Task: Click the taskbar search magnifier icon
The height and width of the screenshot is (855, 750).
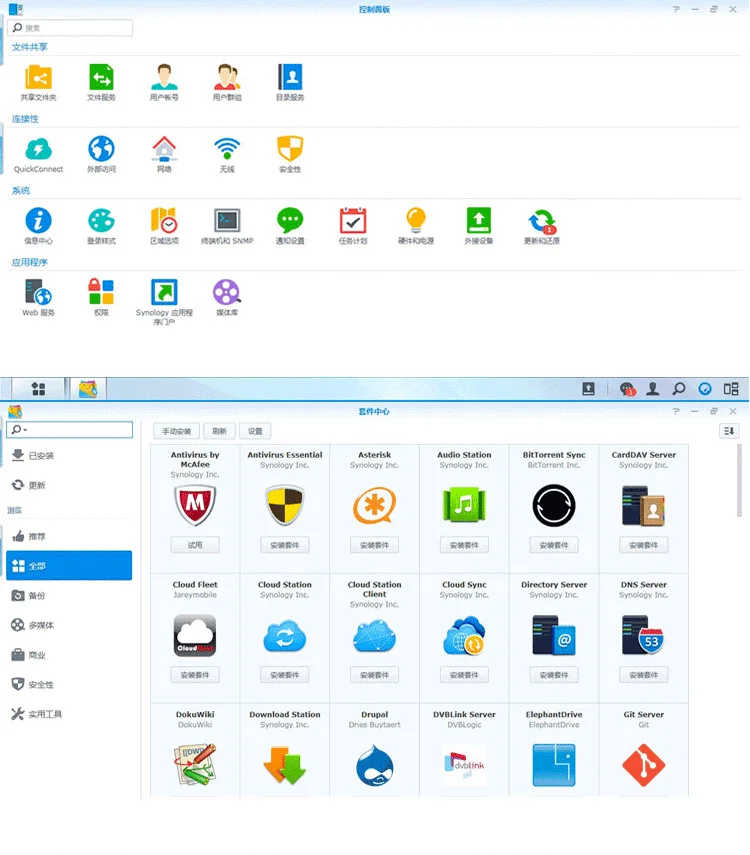Action: [679, 389]
